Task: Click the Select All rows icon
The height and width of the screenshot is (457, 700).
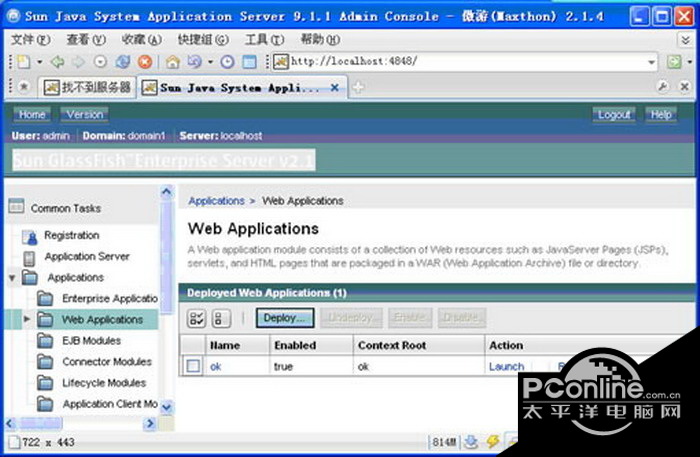Action: click(x=196, y=318)
